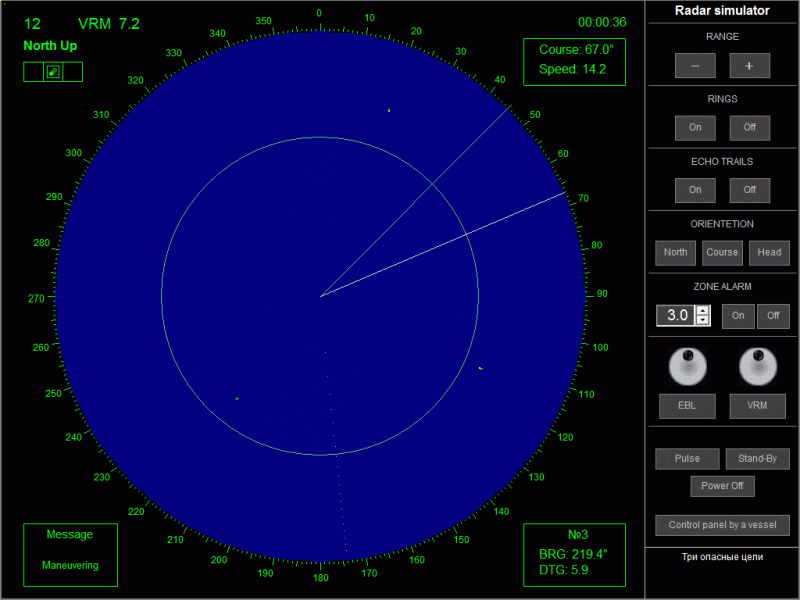Decrement zone alarm value with down arrow
Screen dimensions: 800x600
coord(703,321)
